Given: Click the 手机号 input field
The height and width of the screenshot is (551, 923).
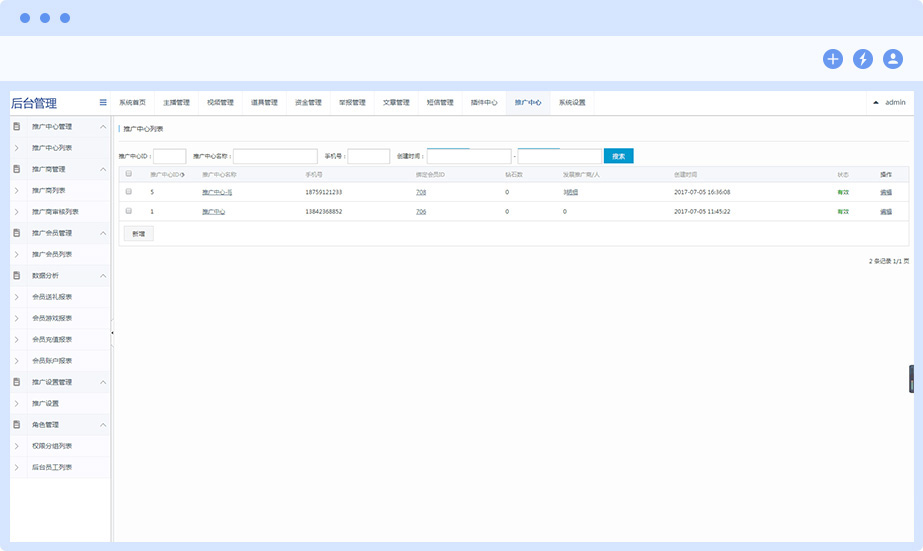Looking at the screenshot, I should pos(368,156).
